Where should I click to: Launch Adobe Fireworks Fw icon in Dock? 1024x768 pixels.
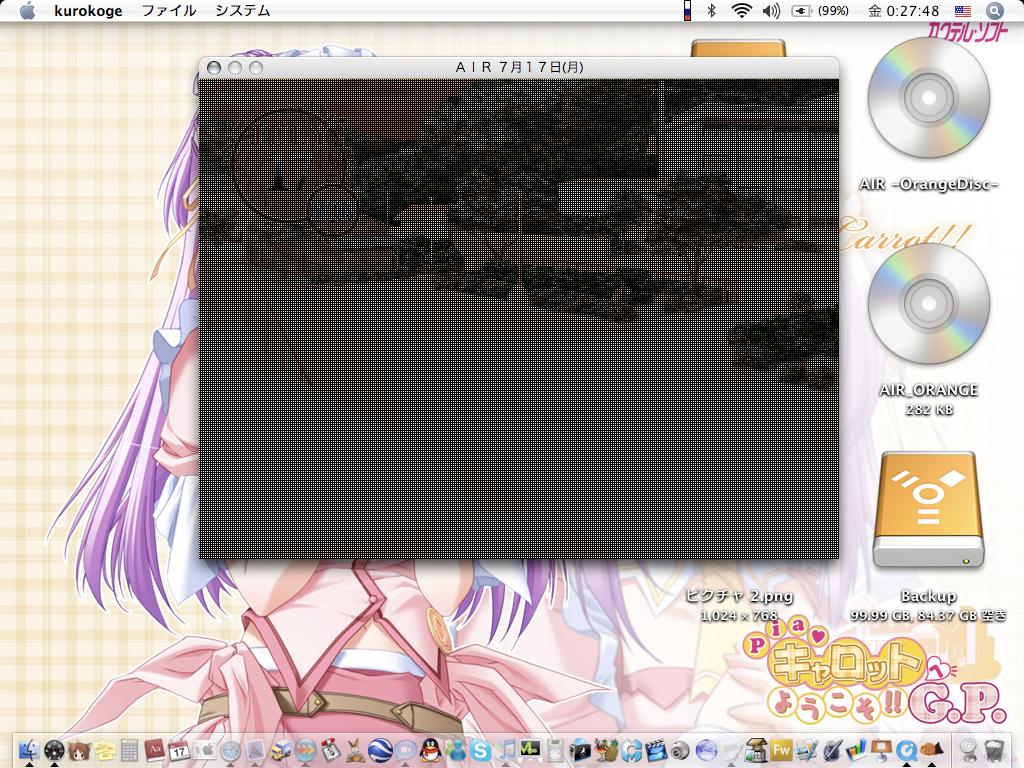tap(781, 750)
